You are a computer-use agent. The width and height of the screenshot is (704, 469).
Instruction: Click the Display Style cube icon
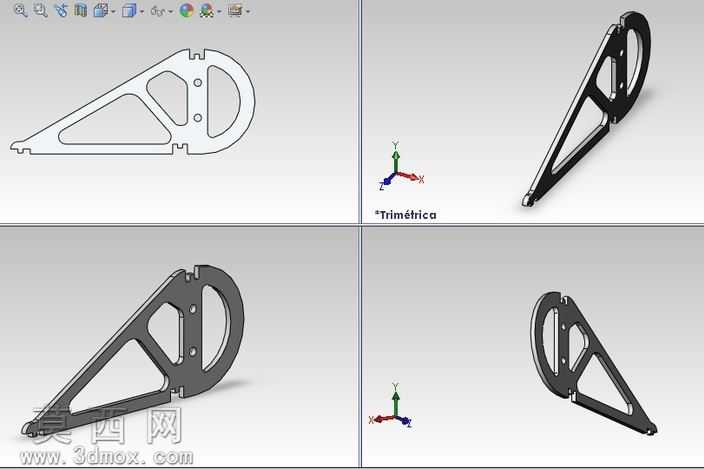pyautogui.click(x=129, y=10)
